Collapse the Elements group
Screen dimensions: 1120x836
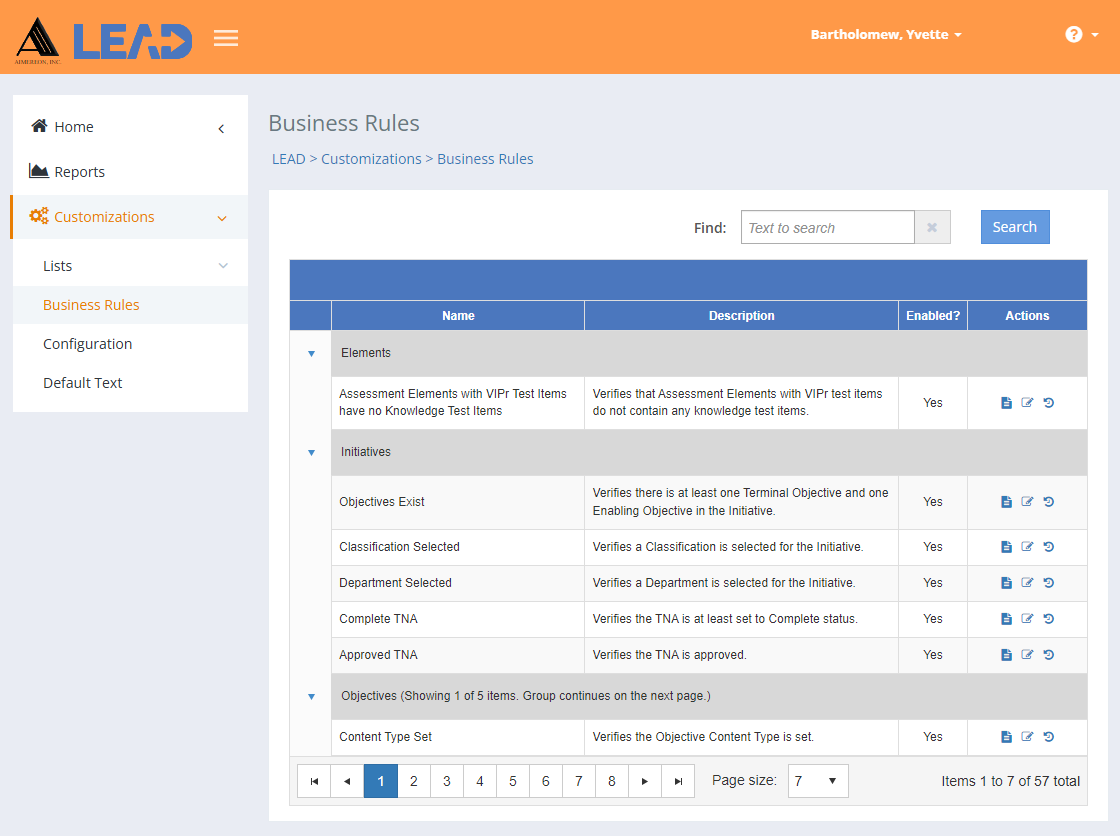coord(311,354)
